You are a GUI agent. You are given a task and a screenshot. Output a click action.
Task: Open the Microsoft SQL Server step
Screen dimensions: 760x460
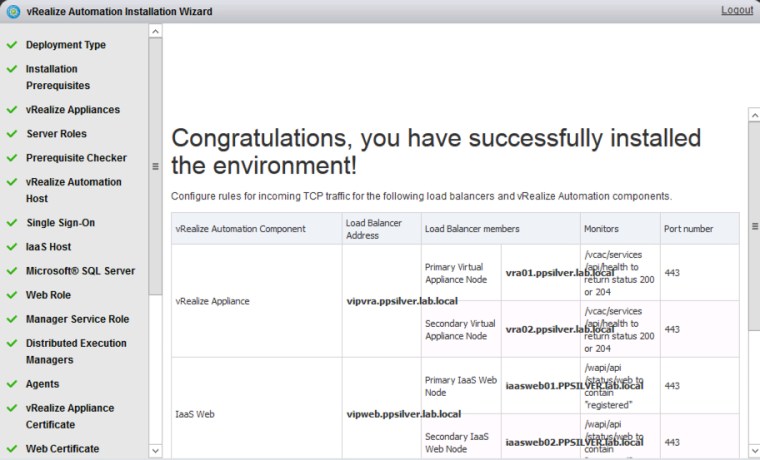pos(80,271)
